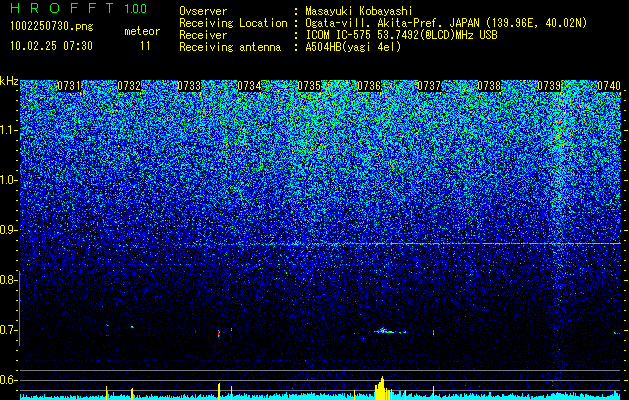Click the Receiving antenna label
Viewport: 629px width, 400px height.
pos(230,47)
